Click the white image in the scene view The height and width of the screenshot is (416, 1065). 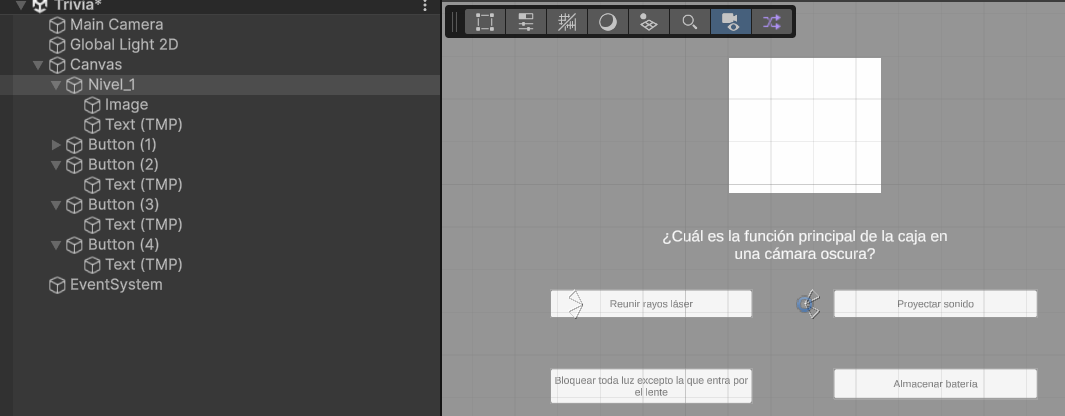point(805,125)
